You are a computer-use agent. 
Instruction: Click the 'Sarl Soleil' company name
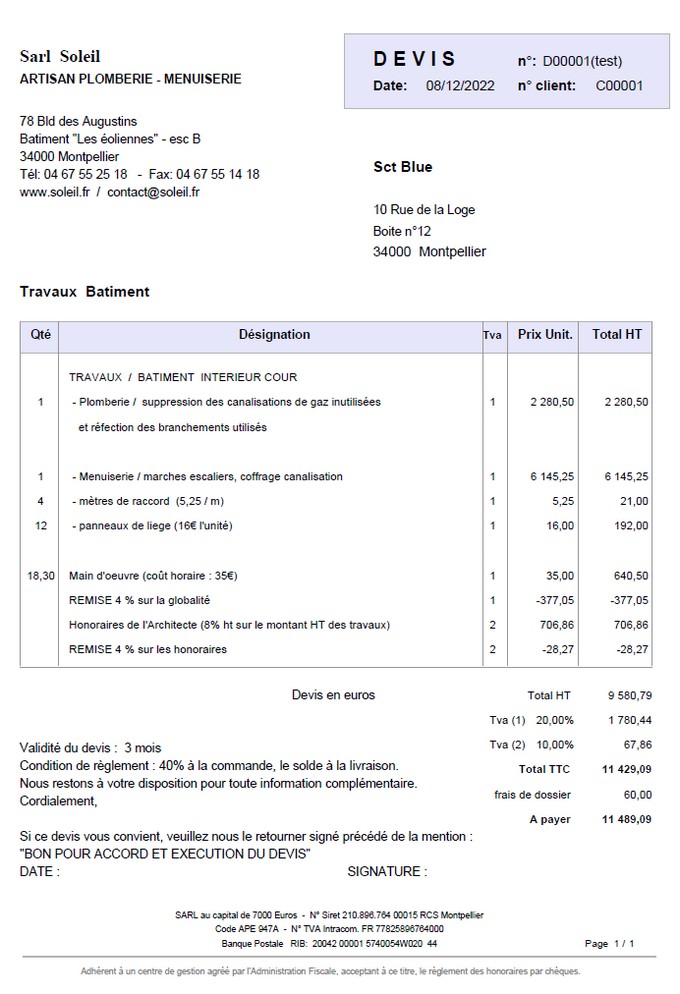click(x=60, y=56)
